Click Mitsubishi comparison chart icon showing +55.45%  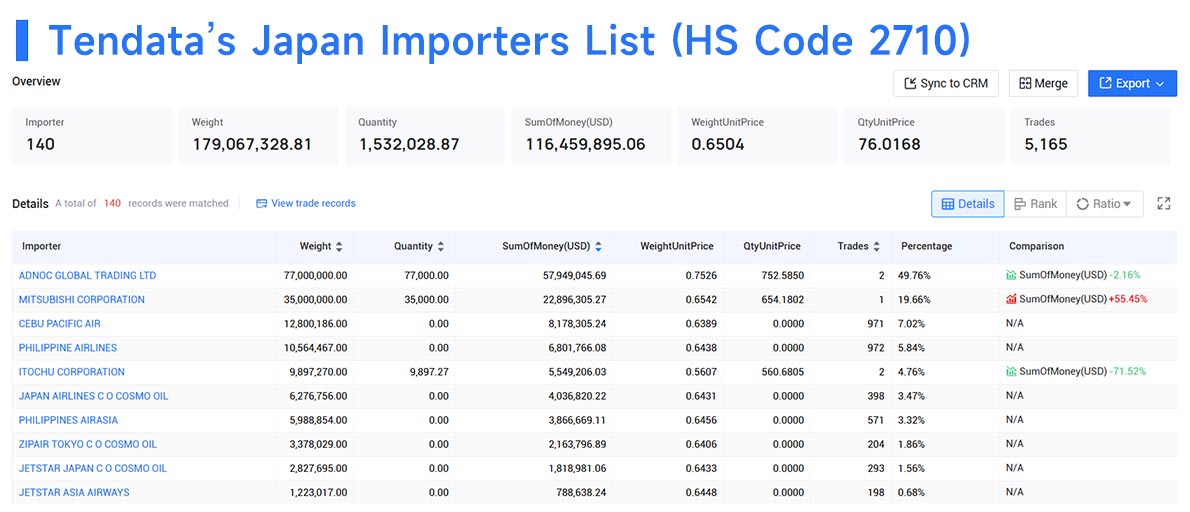1011,300
